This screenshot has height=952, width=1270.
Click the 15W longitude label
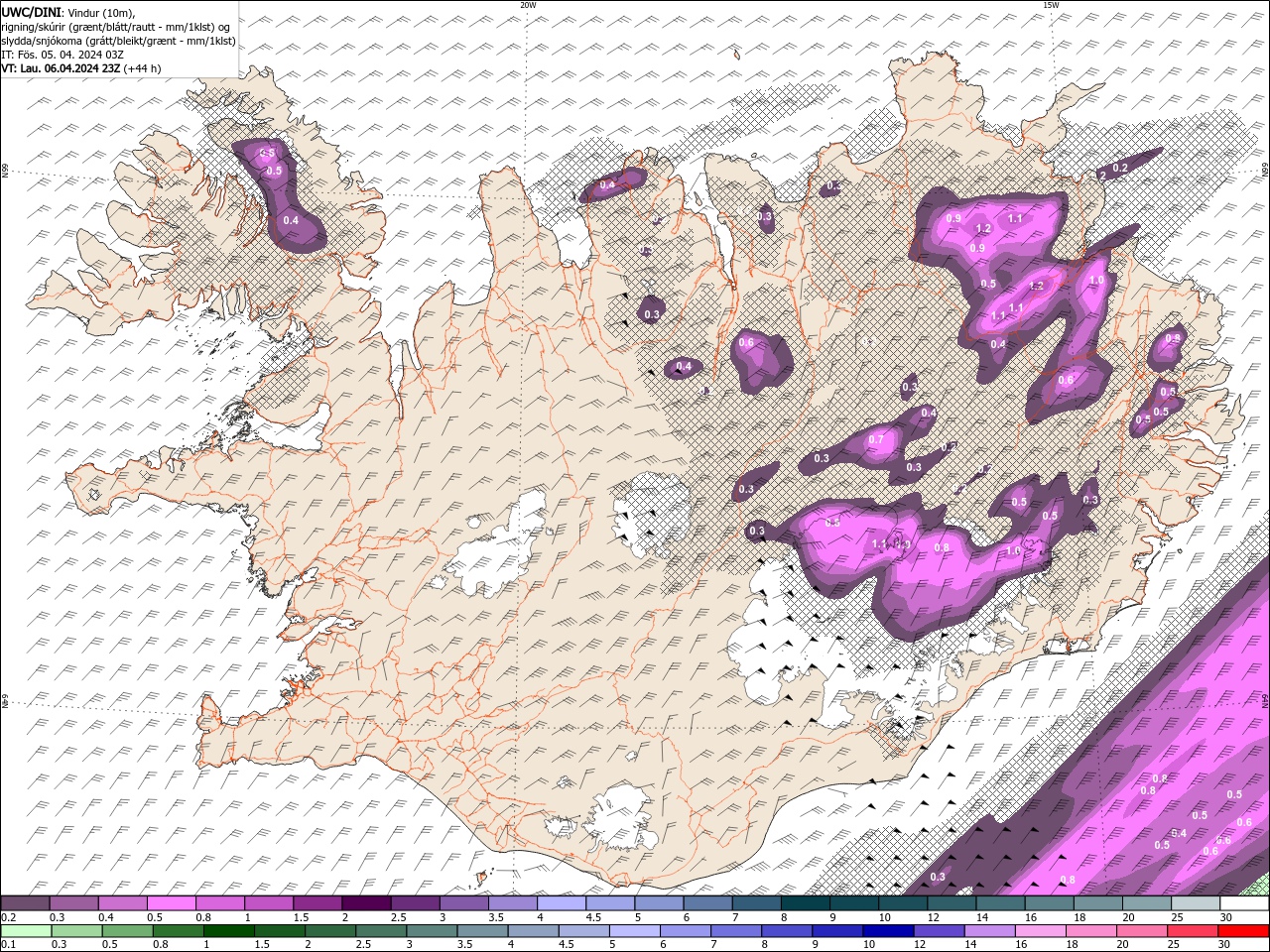coord(1051,5)
